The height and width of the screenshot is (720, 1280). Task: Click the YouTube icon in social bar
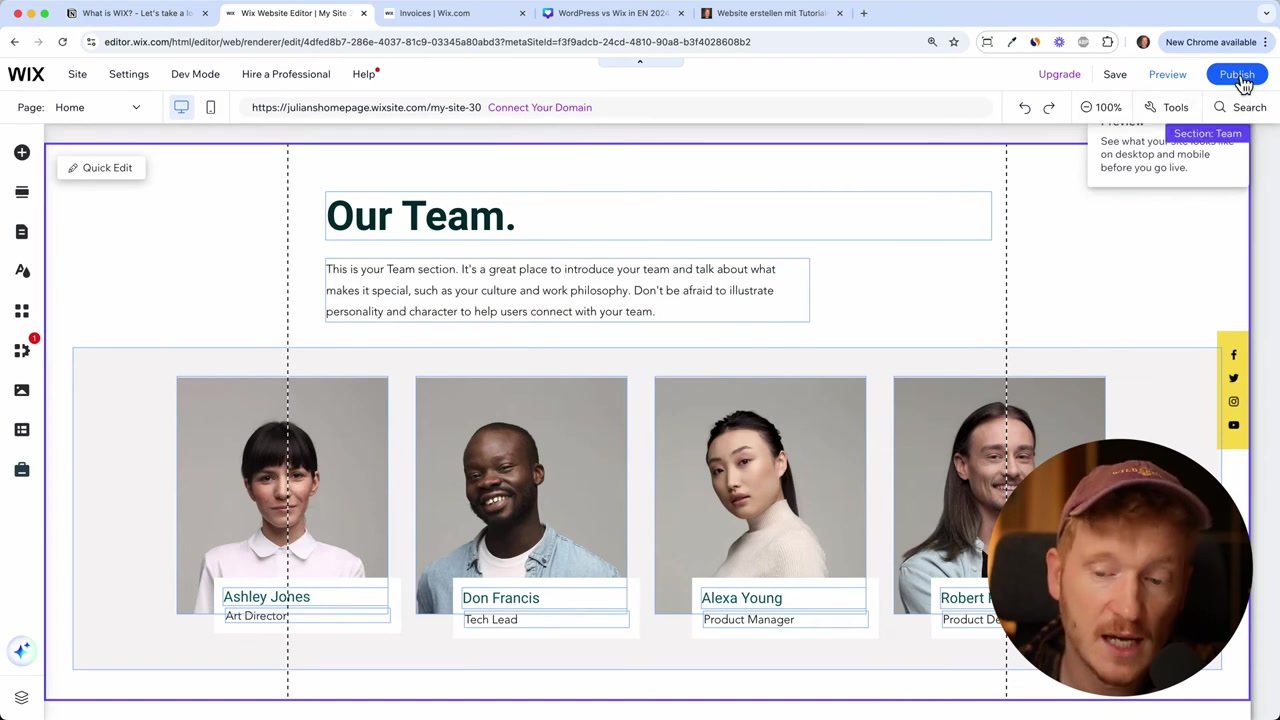click(x=1233, y=425)
